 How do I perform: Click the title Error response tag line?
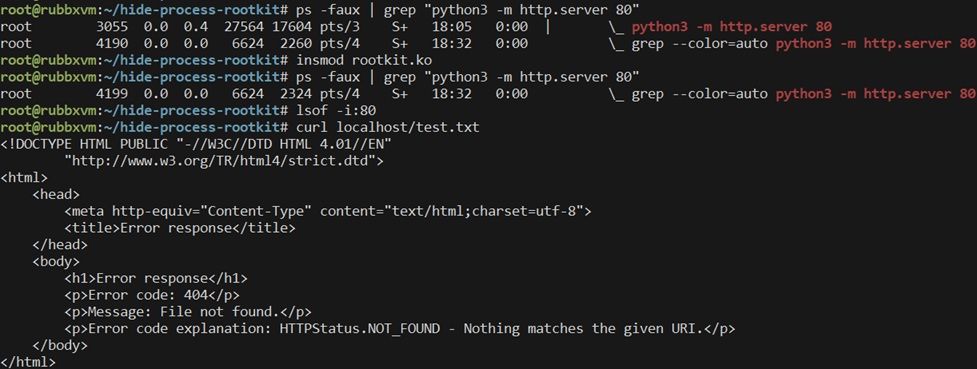click(179, 228)
